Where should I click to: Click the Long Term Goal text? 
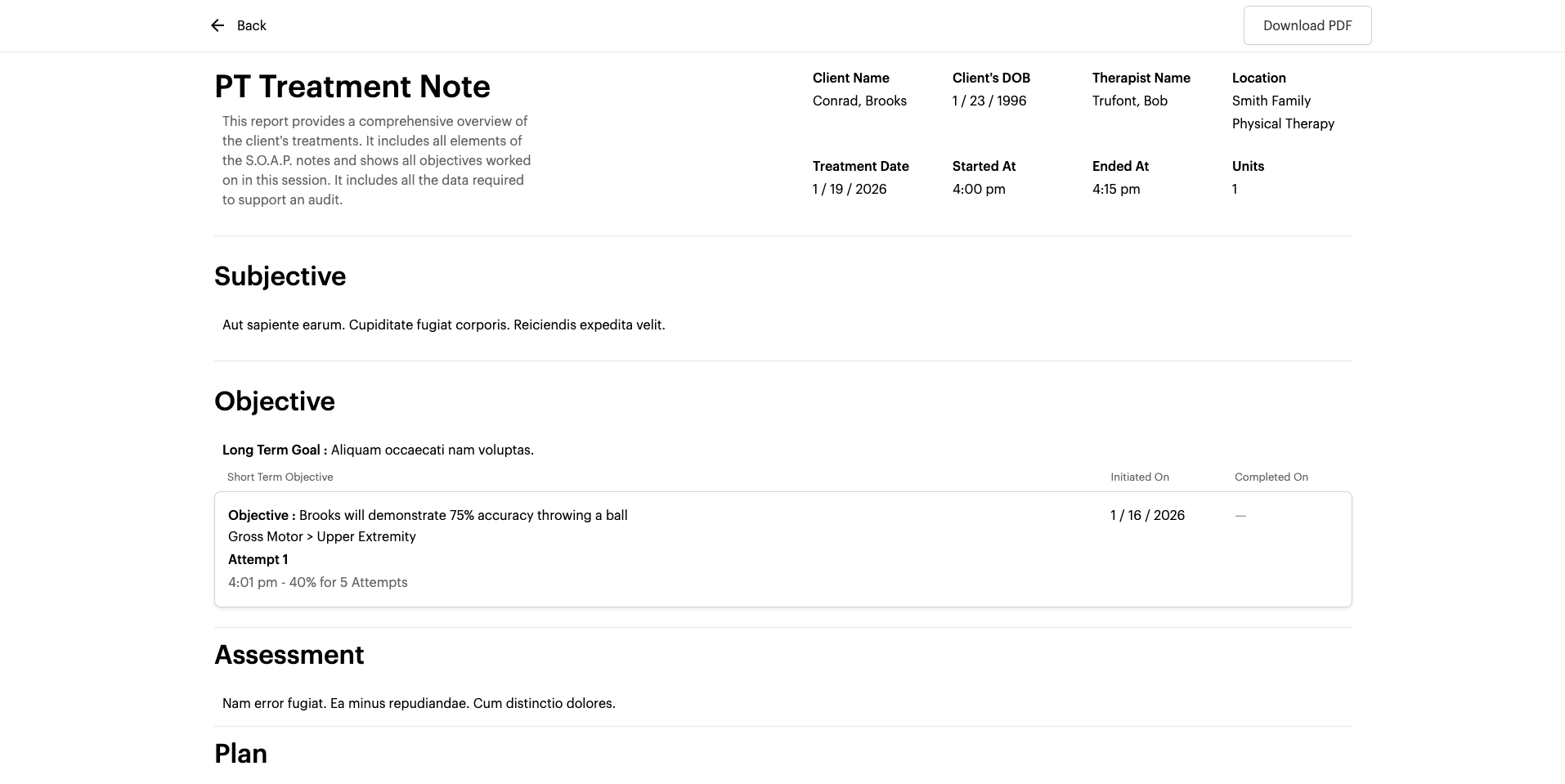pos(378,450)
